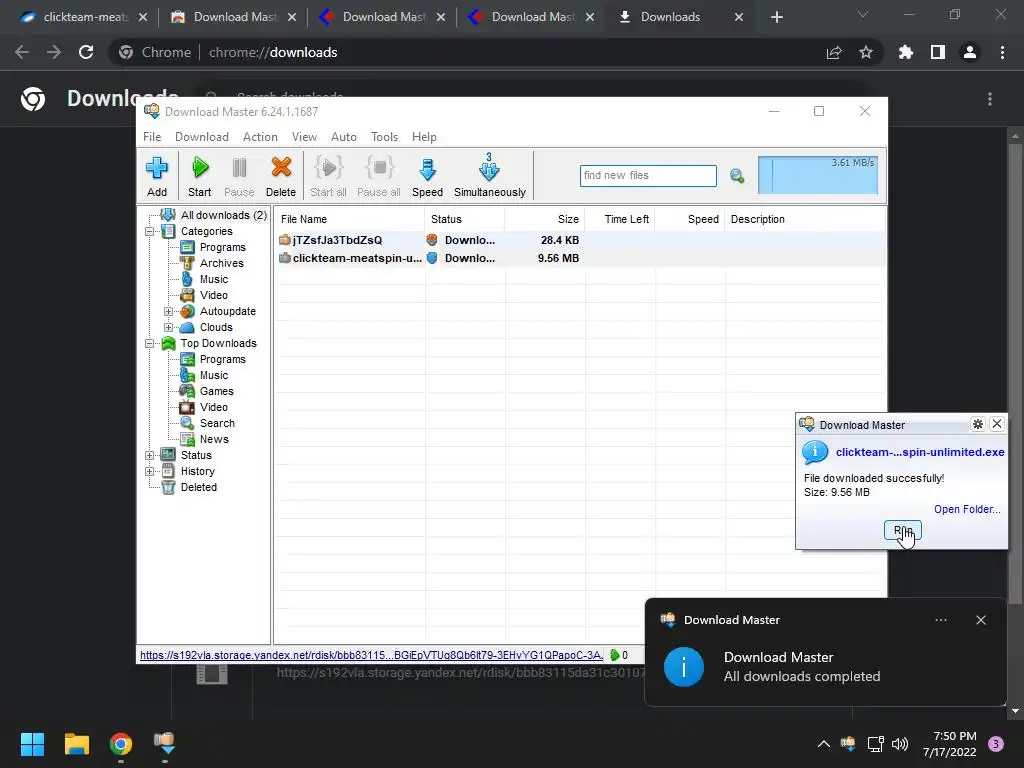Select Music under Top Downloads

tap(214, 375)
